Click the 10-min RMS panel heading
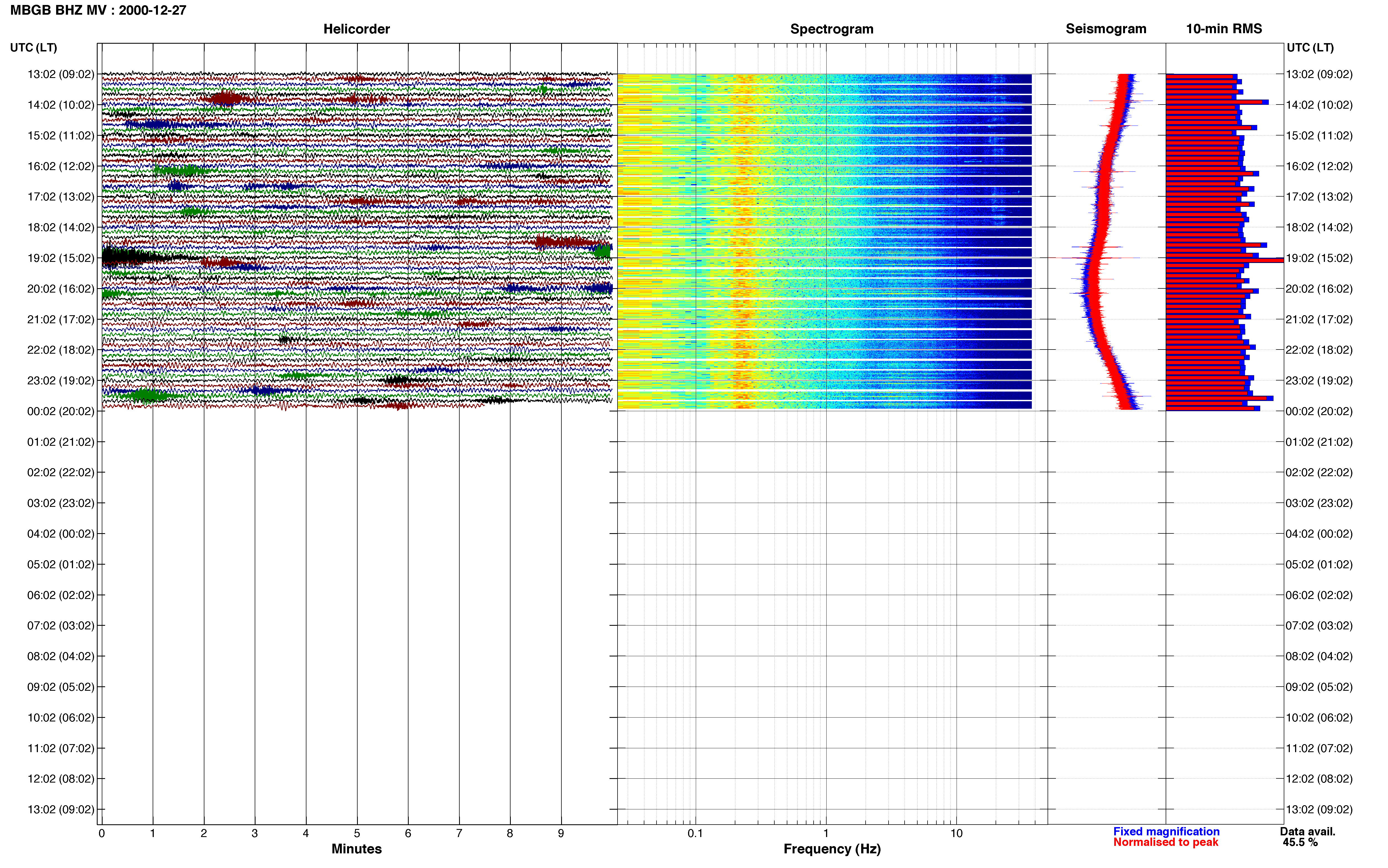1388x868 pixels. click(x=1224, y=29)
